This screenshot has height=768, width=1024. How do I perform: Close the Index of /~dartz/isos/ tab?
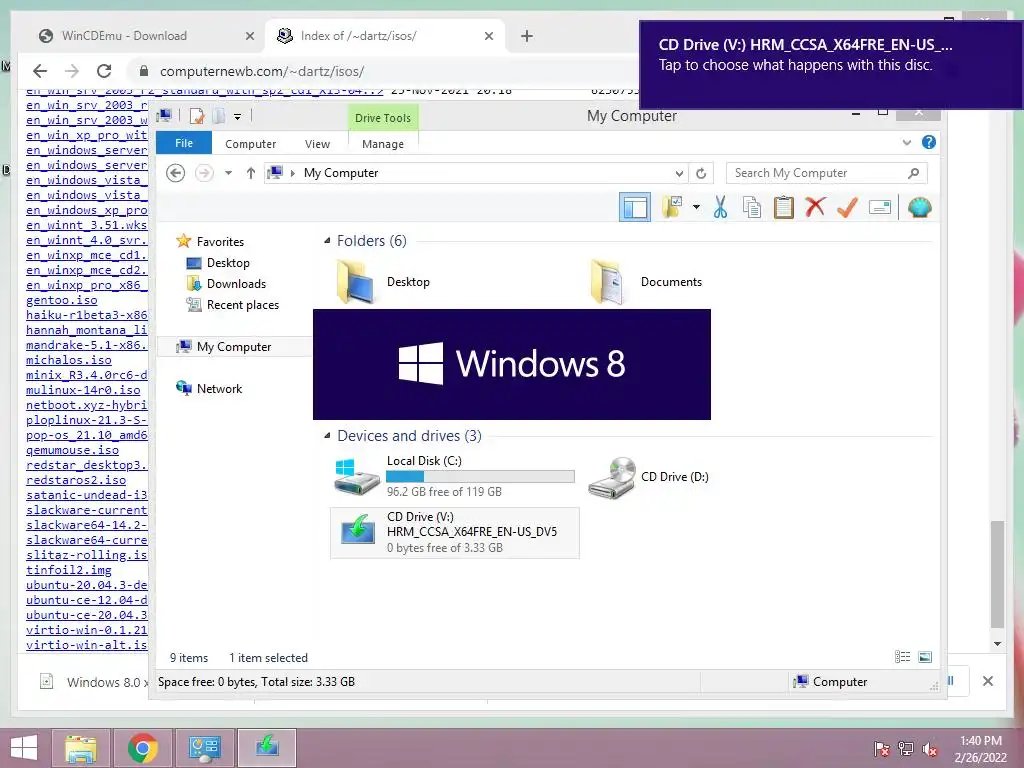coord(488,36)
